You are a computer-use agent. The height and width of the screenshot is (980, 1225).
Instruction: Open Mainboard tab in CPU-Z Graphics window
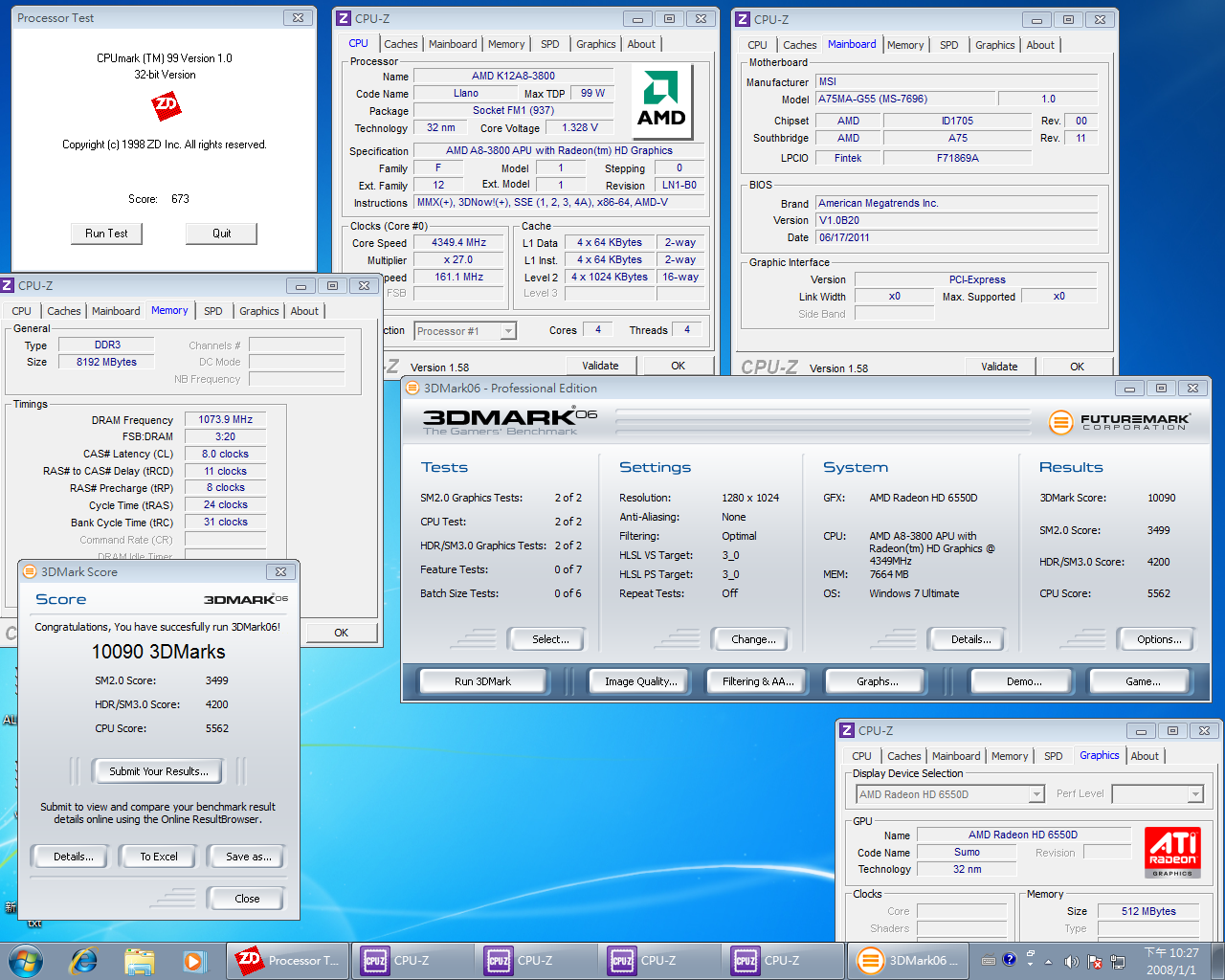tap(956, 756)
